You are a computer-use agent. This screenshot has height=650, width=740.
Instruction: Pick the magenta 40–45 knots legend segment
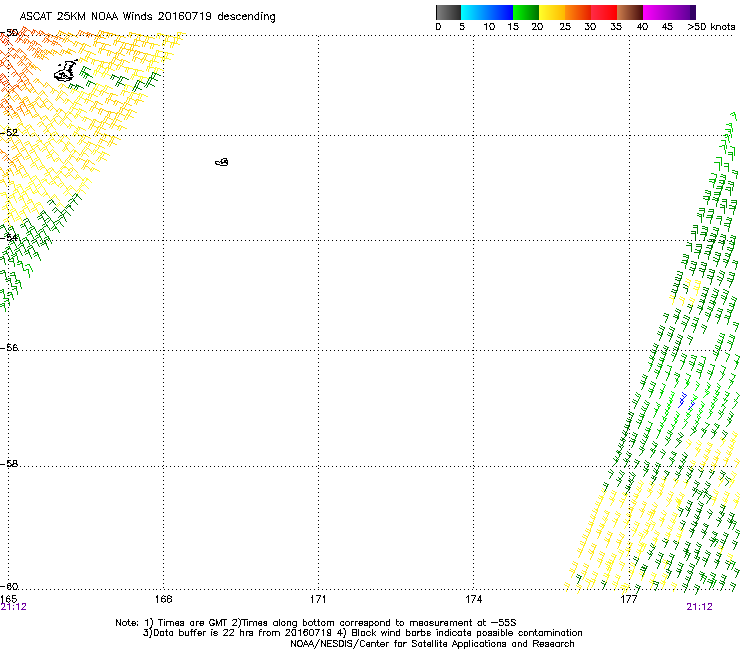(x=656, y=12)
